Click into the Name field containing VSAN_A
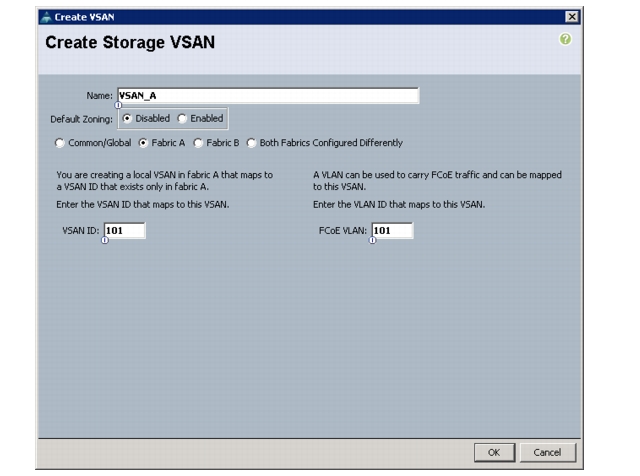This screenshot has height=476, width=640. (x=268, y=96)
